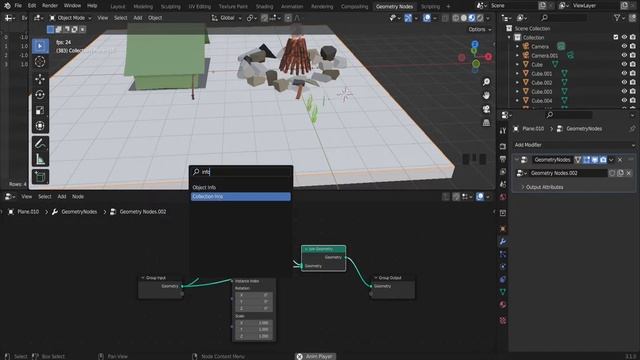Select the Measure tool in viewport toolbar
The image size is (640, 360).
pyautogui.click(x=40, y=159)
